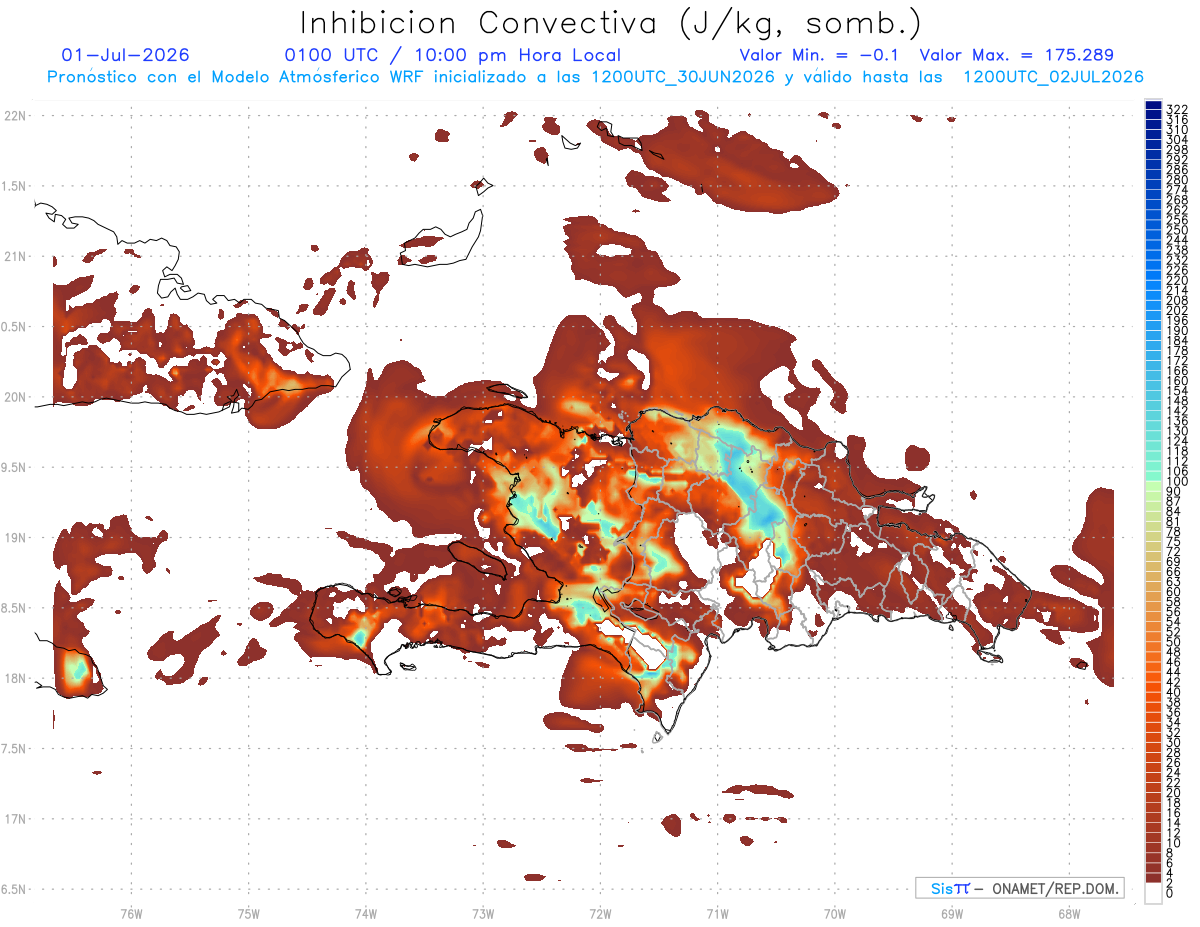Screen dimensions: 1200x927
Task: Click the "8.5N" latitude label
Action: coord(15,608)
